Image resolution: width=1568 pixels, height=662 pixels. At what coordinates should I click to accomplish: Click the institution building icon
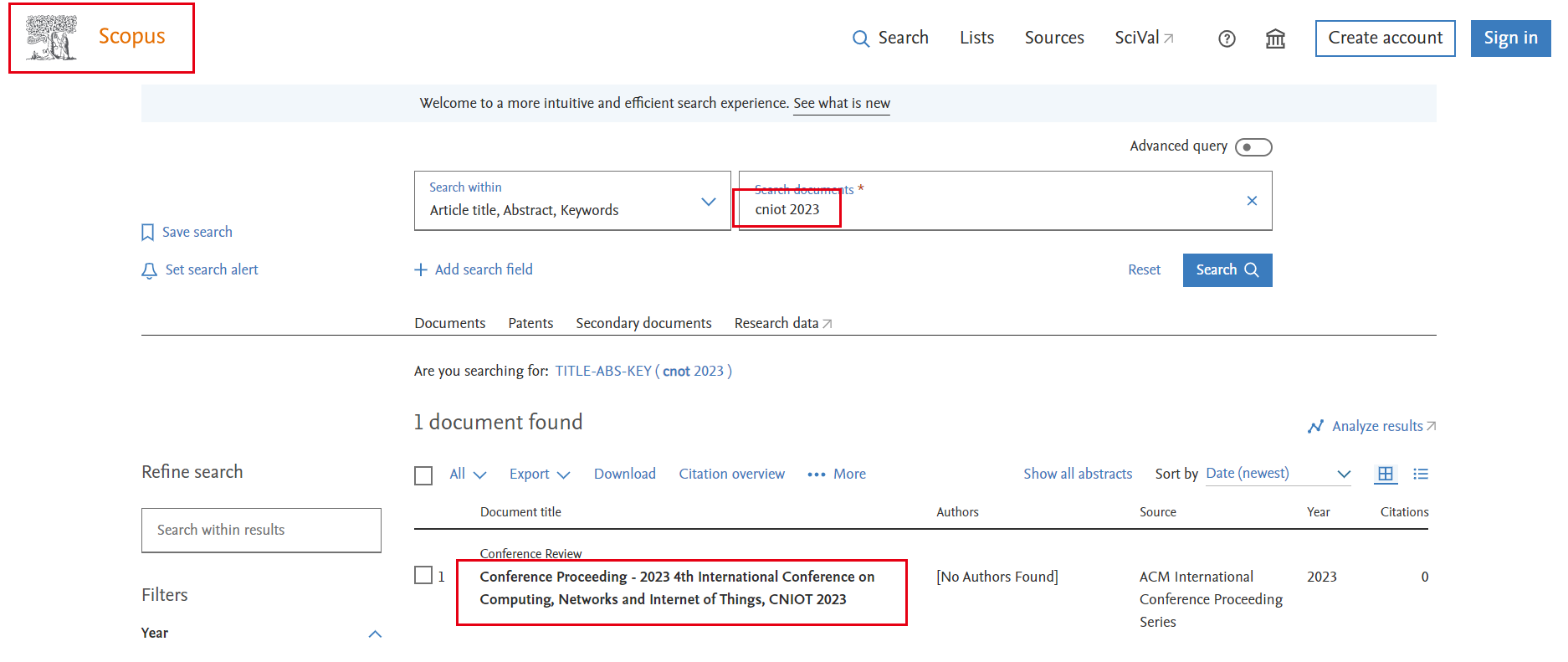point(1275,38)
